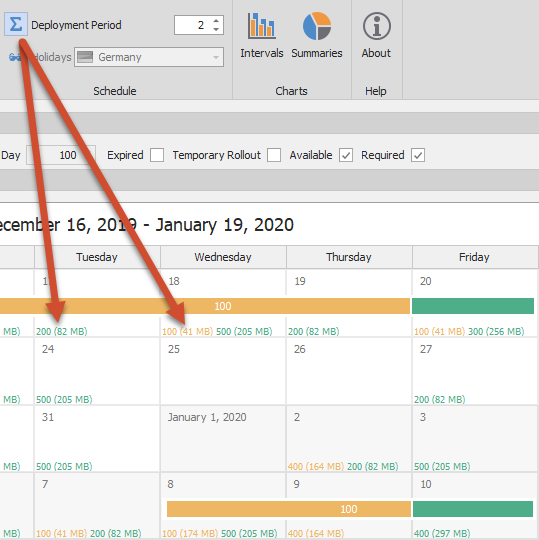This screenshot has height=540, width=539.
Task: Click the Day value field showing 100
Action: tap(61, 155)
